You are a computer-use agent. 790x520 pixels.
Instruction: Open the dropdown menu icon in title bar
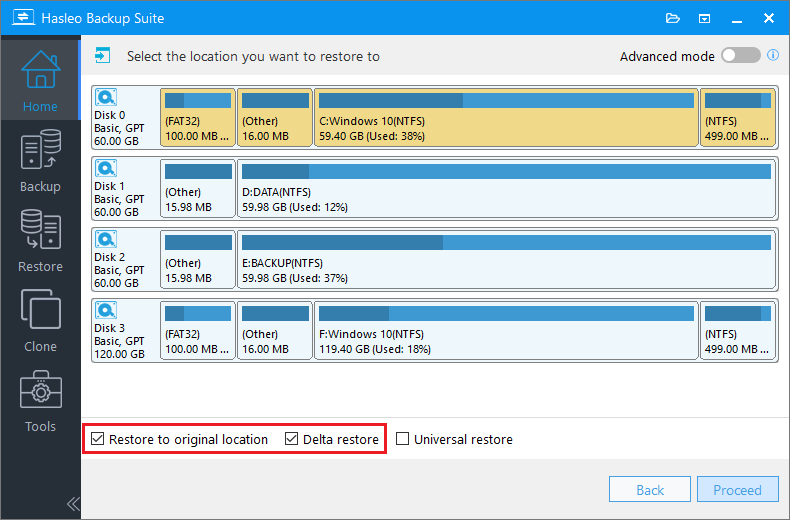pyautogui.click(x=704, y=19)
